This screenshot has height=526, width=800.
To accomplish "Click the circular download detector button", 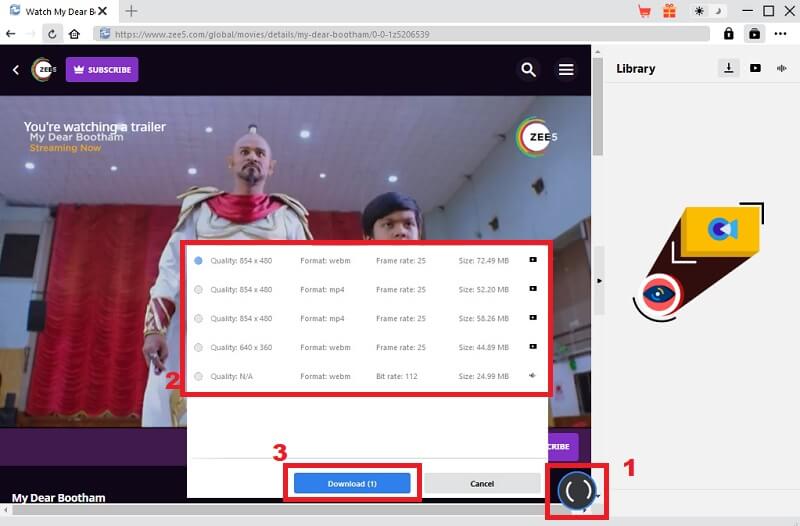I will tap(577, 490).
